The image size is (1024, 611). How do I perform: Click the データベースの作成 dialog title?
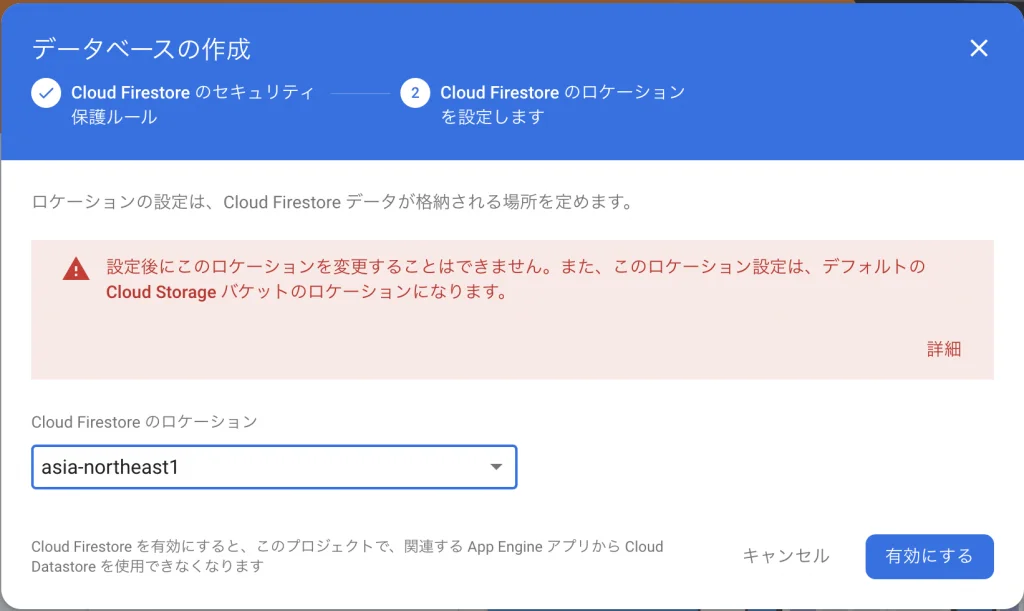(141, 48)
